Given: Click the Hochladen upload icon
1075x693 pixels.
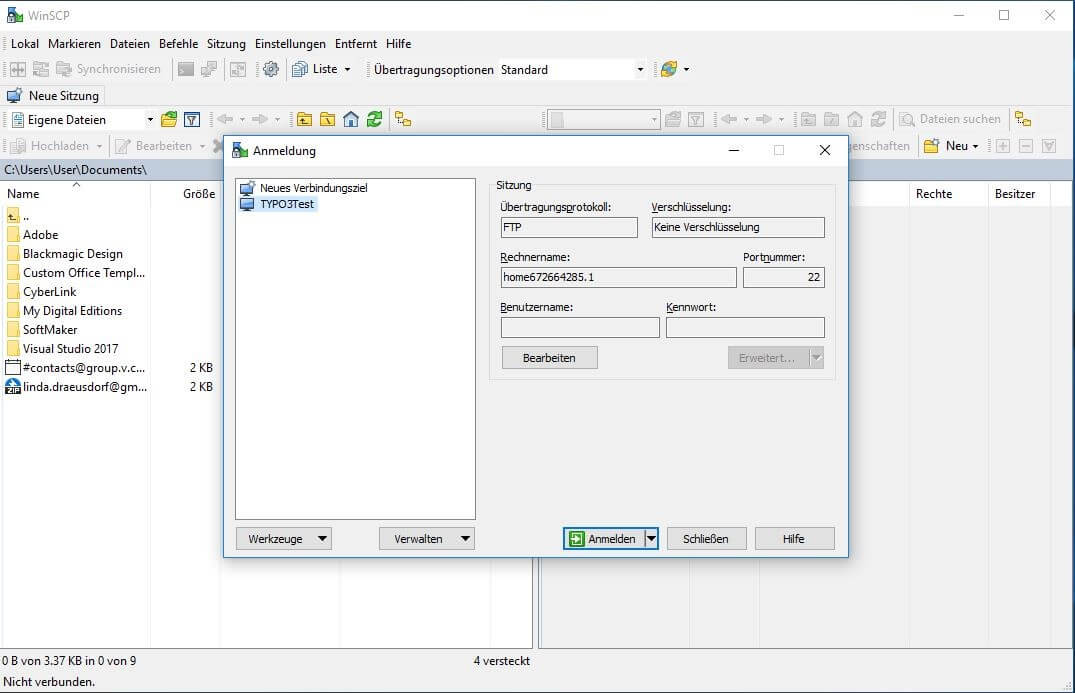Looking at the screenshot, I should (x=19, y=145).
